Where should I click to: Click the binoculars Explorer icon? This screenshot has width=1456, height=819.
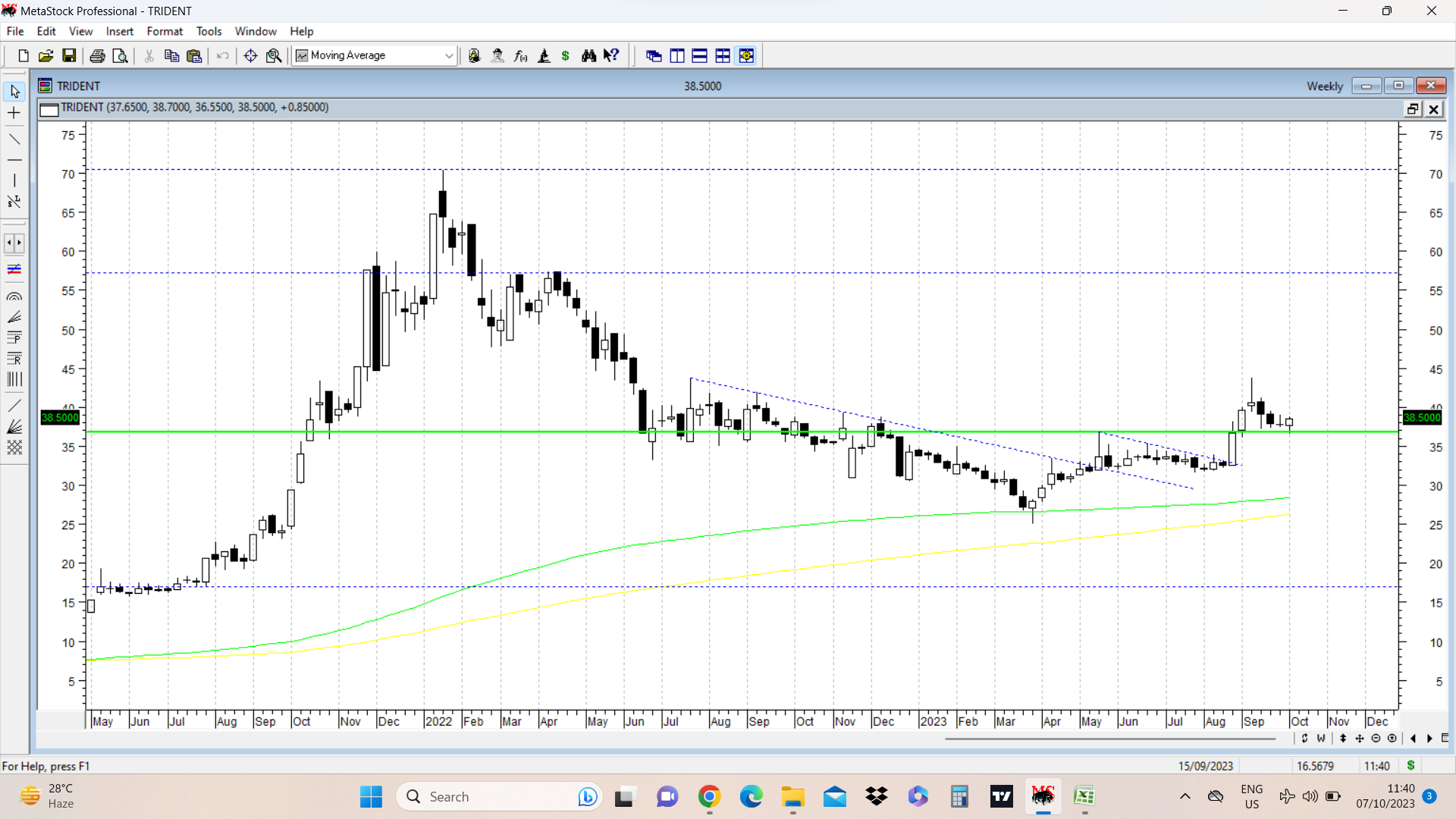588,55
